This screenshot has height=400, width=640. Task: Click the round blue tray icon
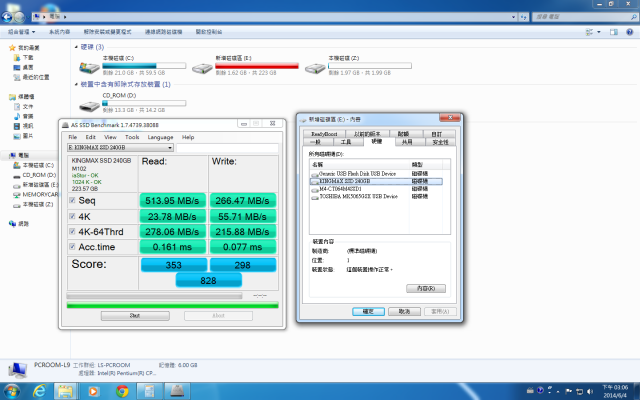[x=540, y=391]
